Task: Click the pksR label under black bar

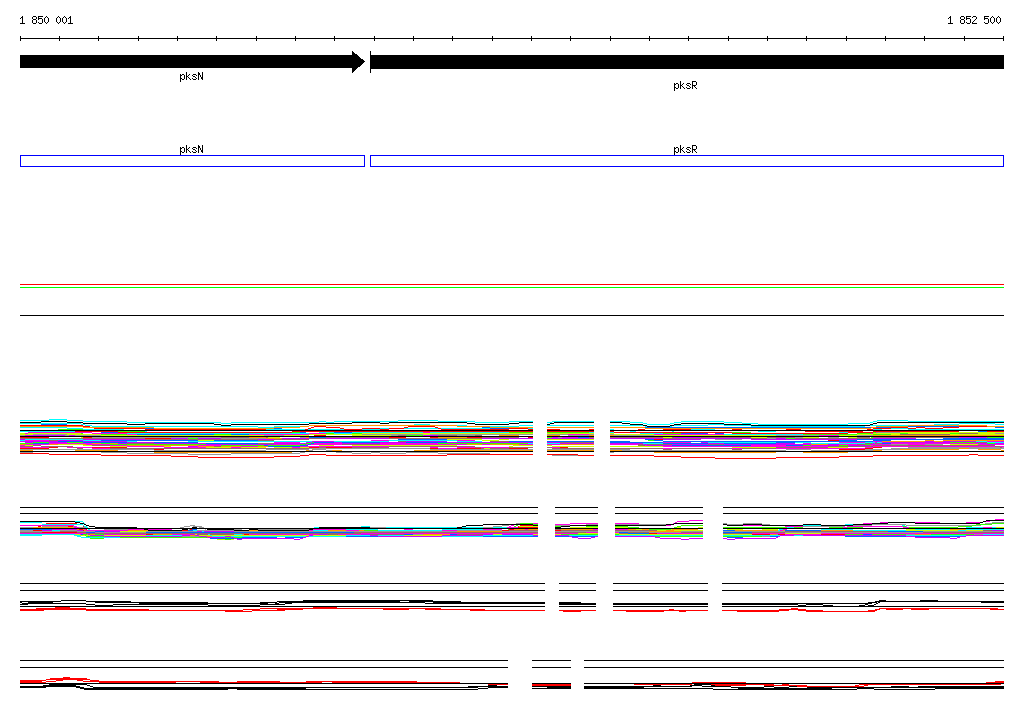Action: 685,86
